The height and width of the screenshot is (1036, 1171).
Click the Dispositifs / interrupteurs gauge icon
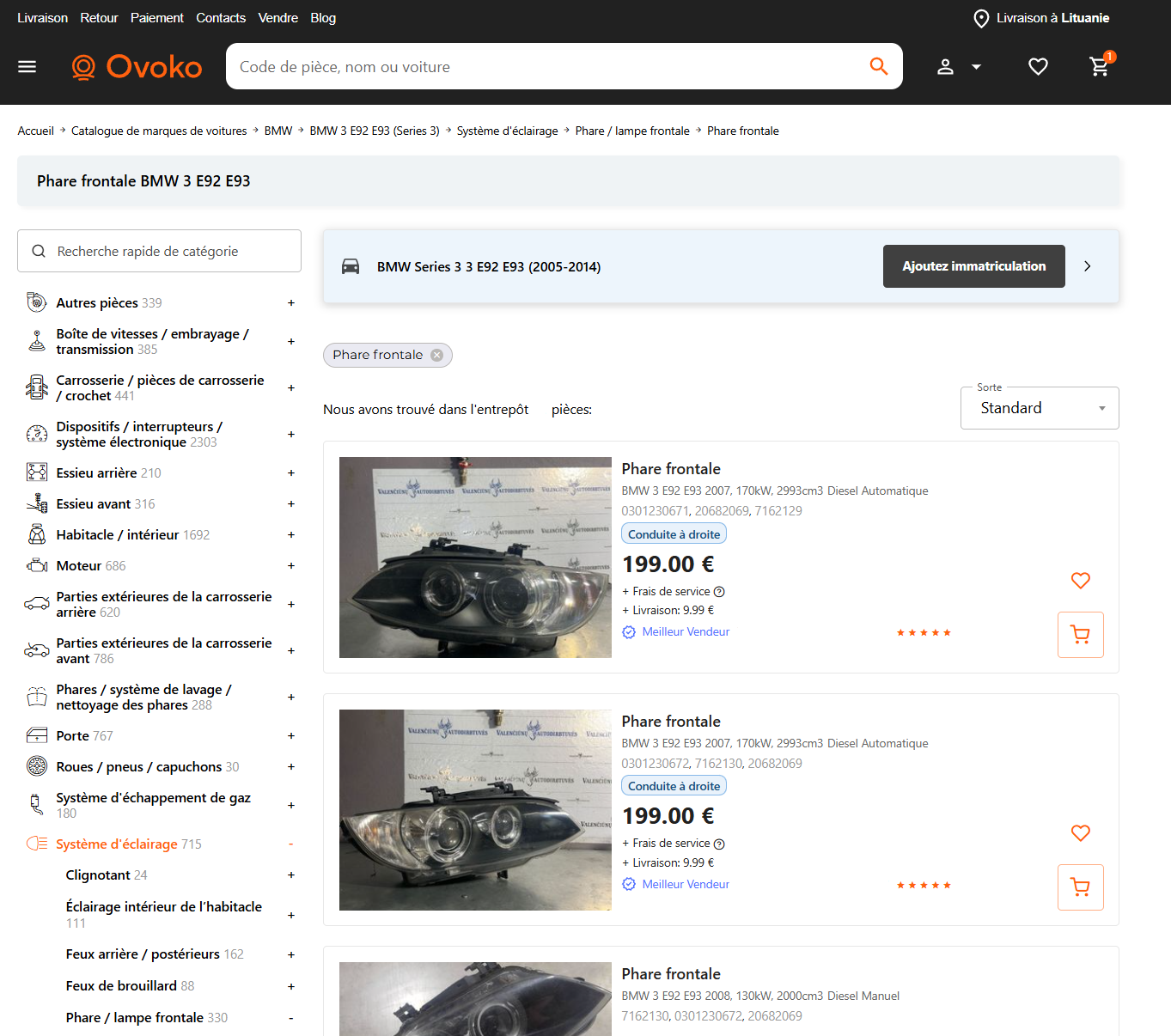pyautogui.click(x=37, y=434)
